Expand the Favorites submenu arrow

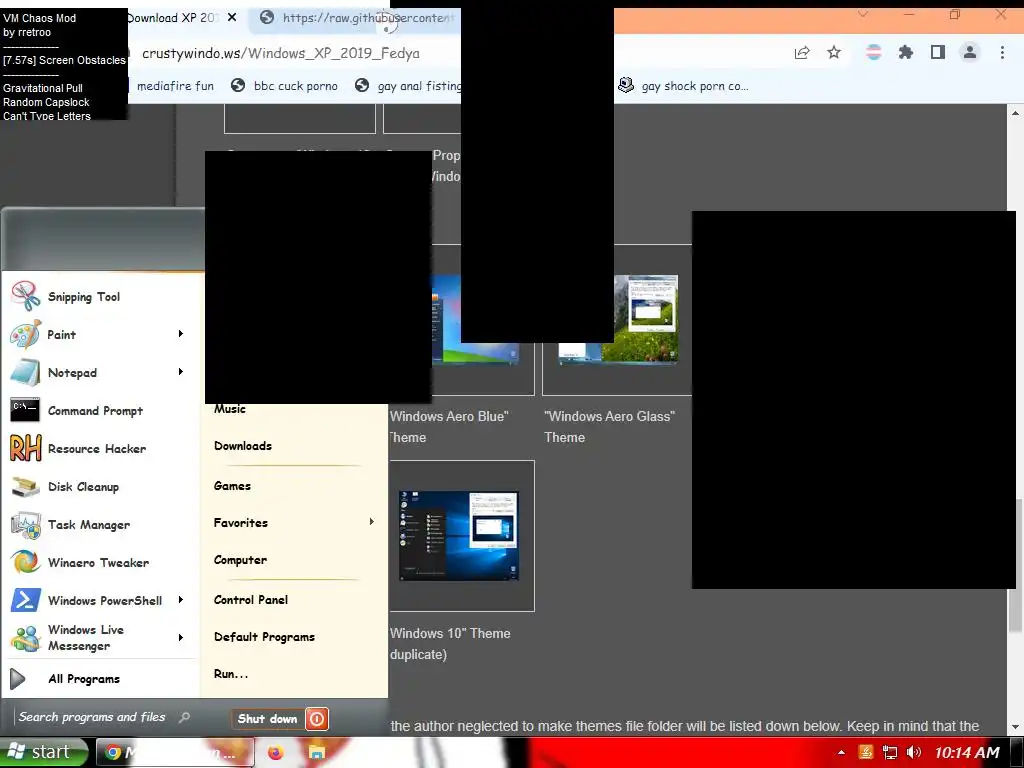coord(372,522)
